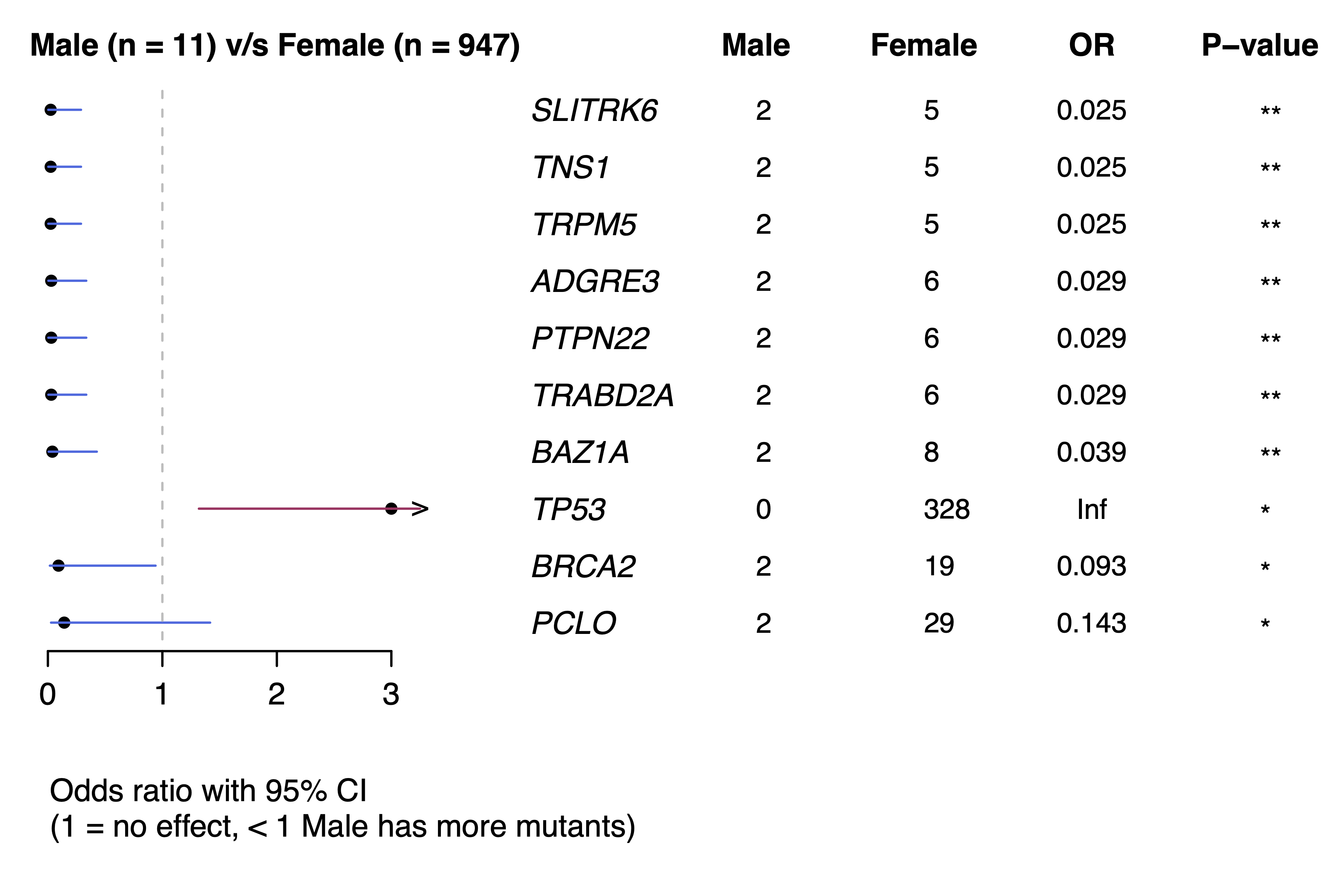The image size is (1344, 896).
Task: Click the "Female" column header
Action: pos(923,45)
